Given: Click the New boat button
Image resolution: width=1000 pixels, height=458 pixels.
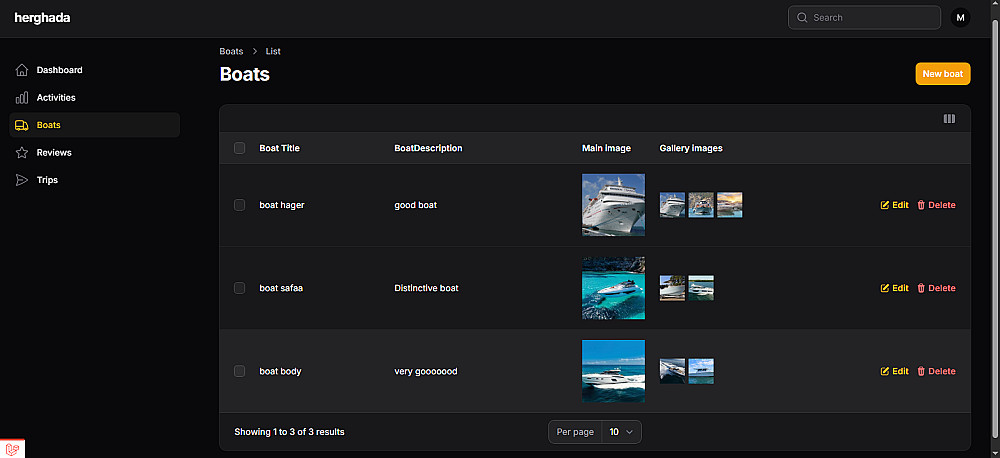Looking at the screenshot, I should [942, 74].
